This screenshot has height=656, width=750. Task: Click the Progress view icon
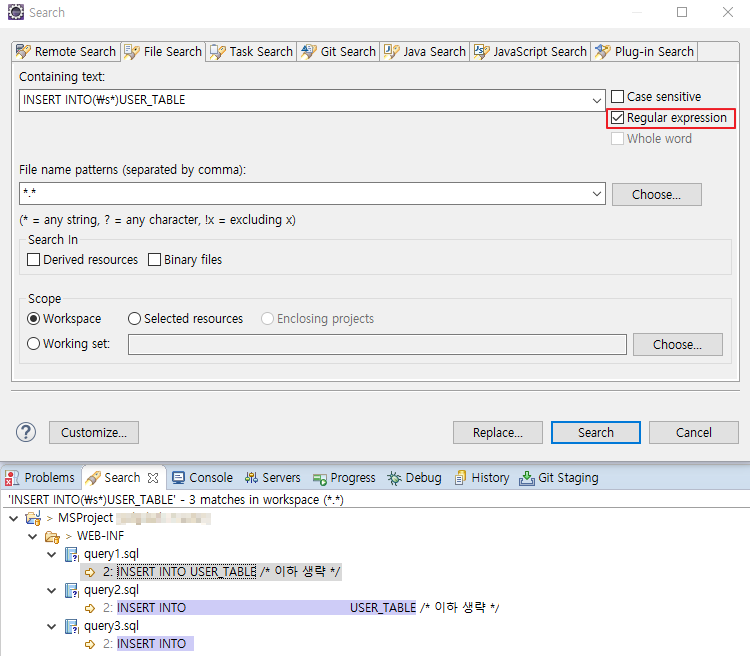point(320,478)
